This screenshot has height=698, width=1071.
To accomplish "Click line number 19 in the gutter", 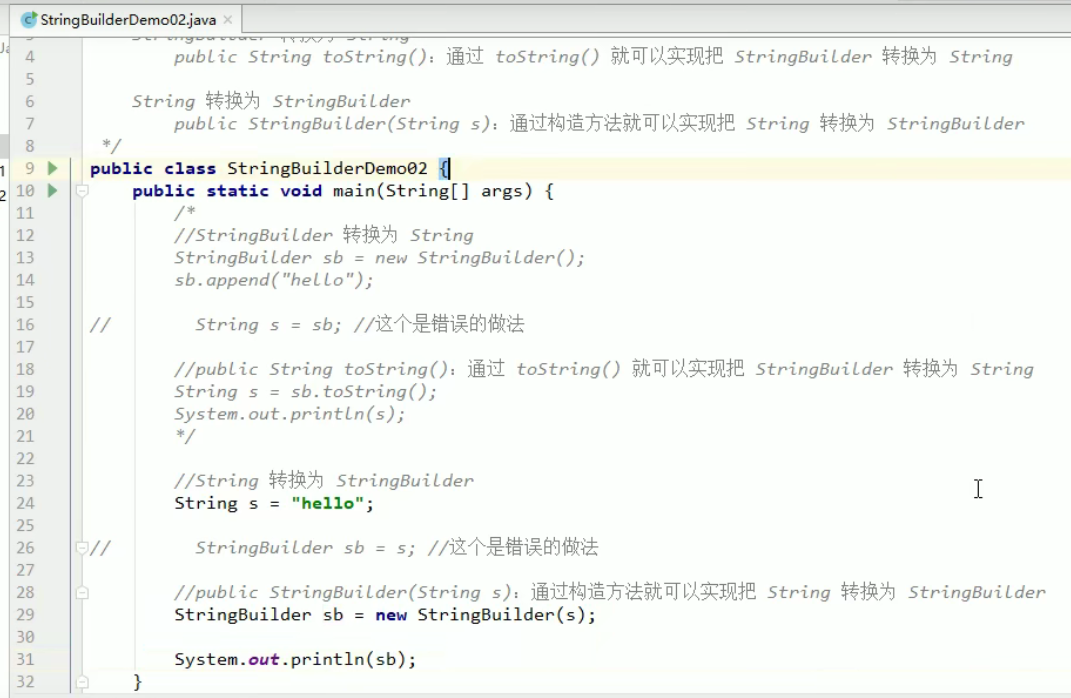I will point(27,391).
